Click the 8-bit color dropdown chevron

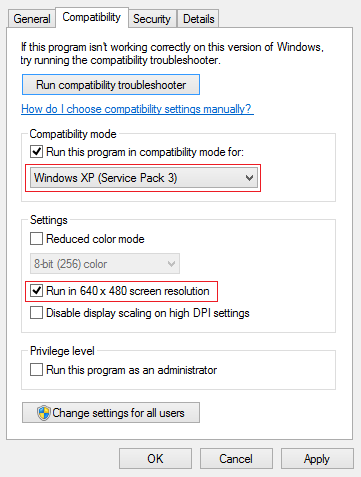pyautogui.click(x=171, y=264)
